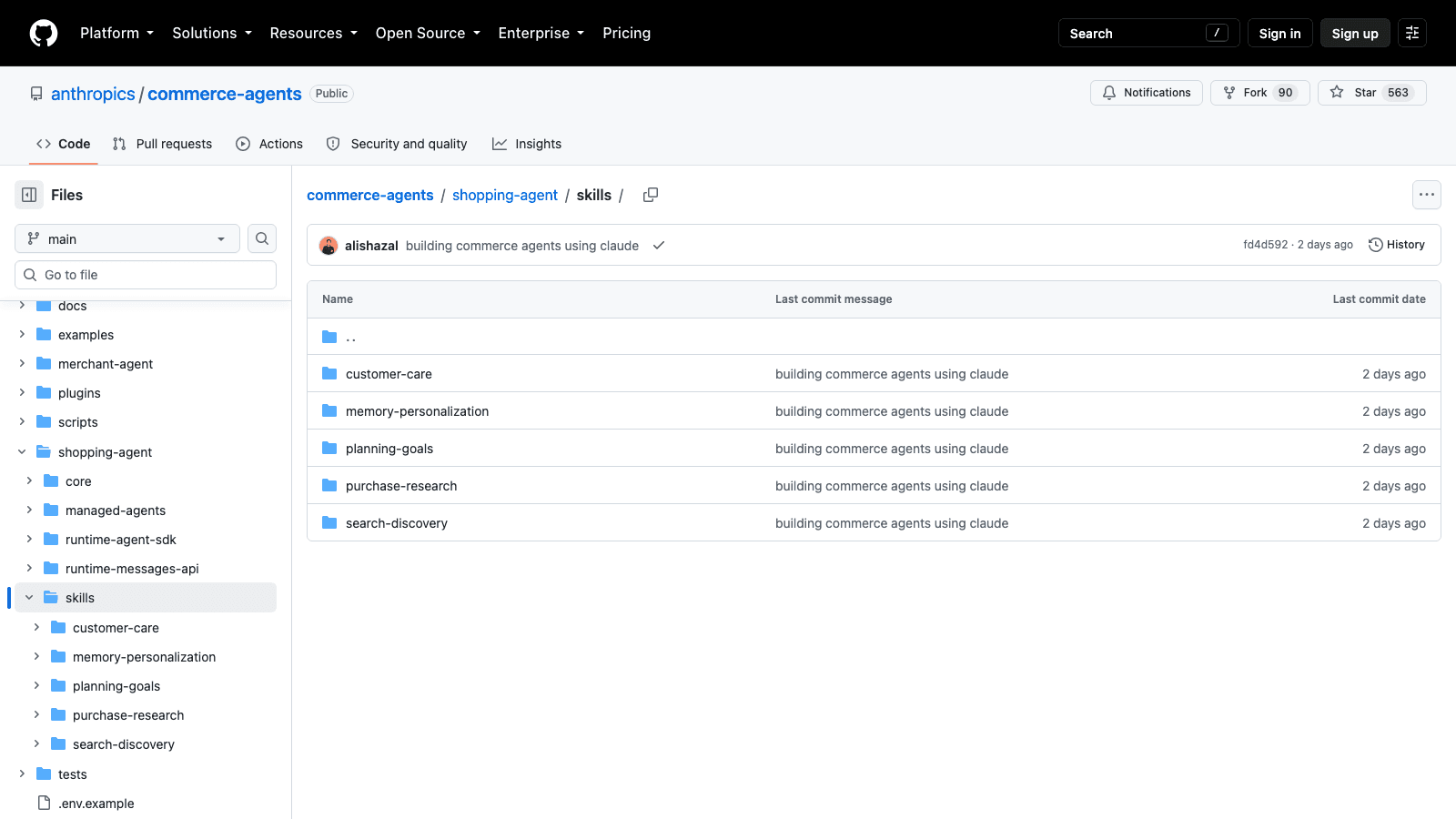Click the parent directory folder icon
Screen dimensions: 1456x819
point(329,337)
